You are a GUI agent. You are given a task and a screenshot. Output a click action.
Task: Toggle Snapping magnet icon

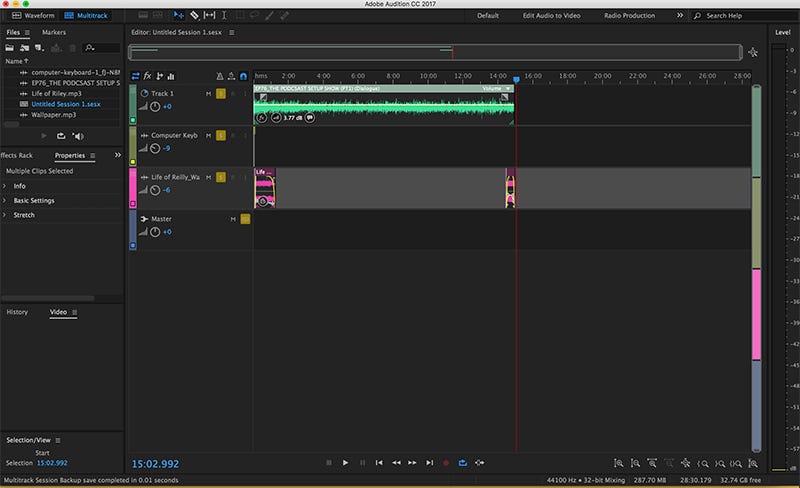click(243, 76)
